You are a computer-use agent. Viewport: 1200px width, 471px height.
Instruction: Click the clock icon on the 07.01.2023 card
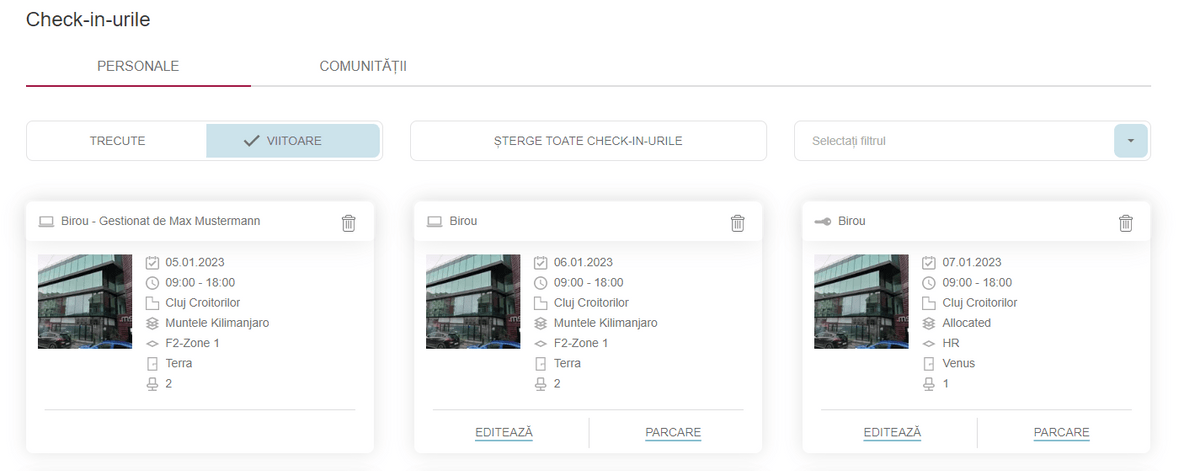coord(929,283)
